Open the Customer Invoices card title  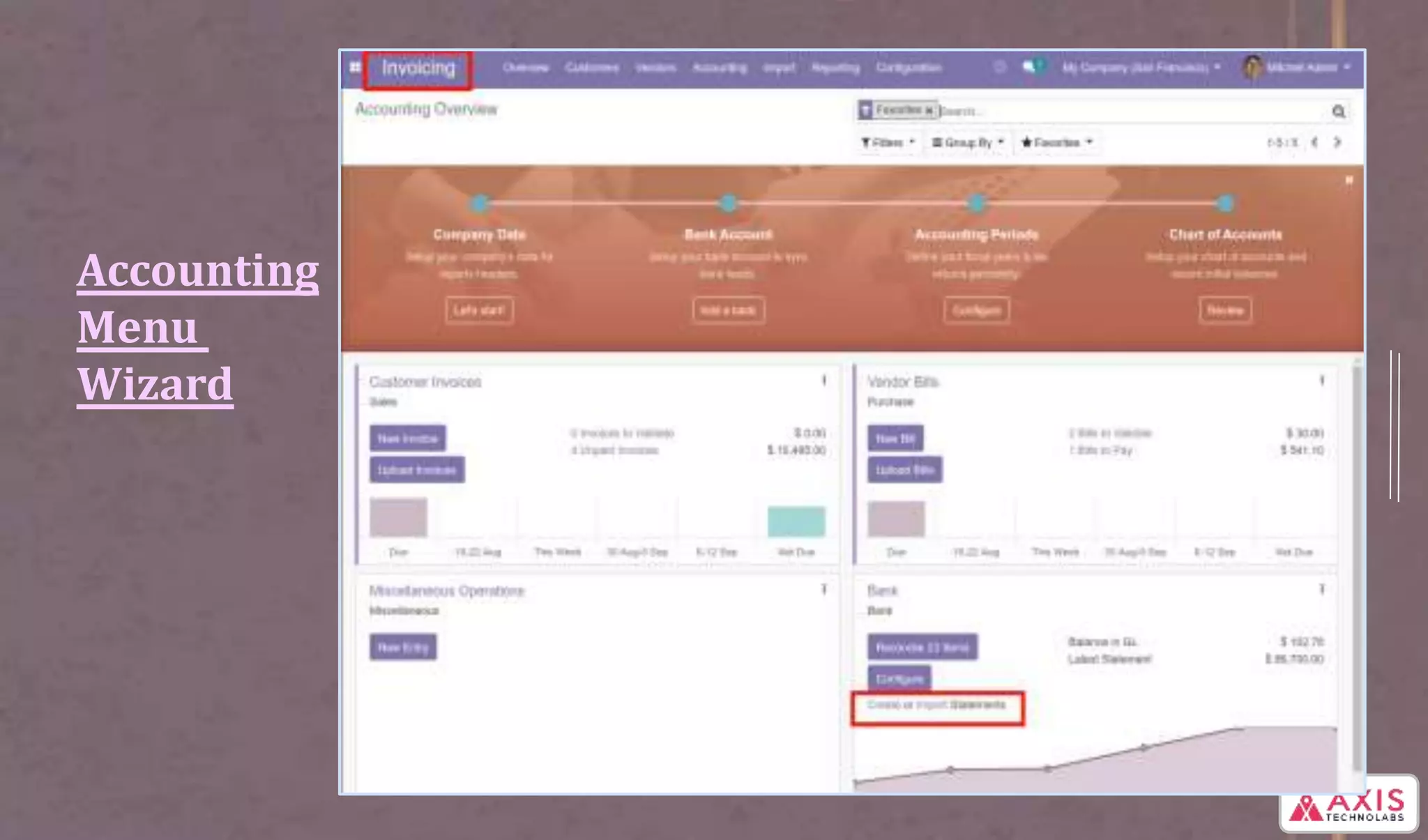425,382
